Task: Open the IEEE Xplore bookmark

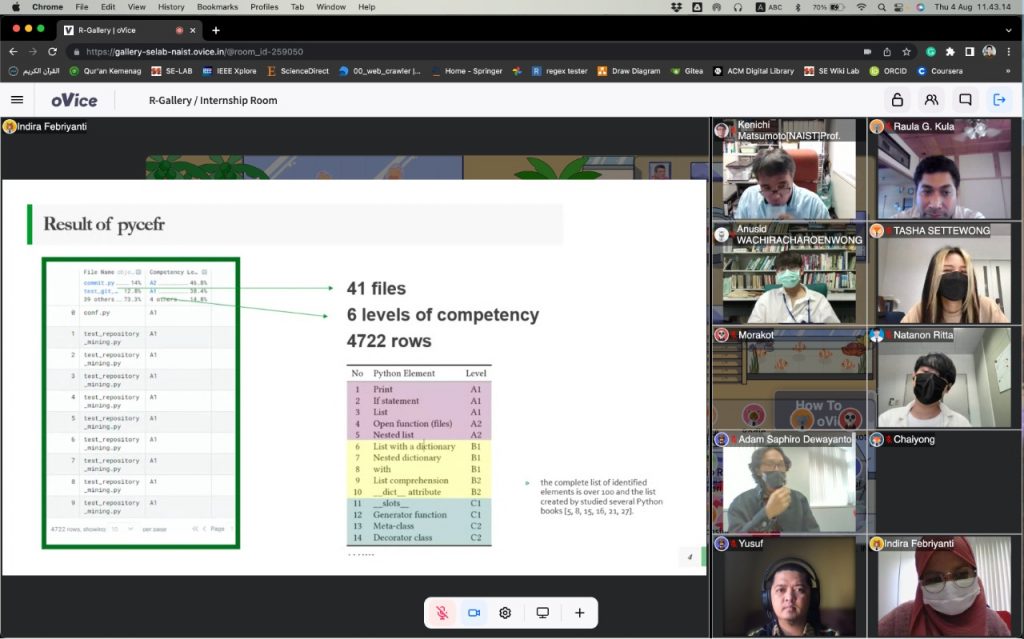Action: tap(230, 71)
